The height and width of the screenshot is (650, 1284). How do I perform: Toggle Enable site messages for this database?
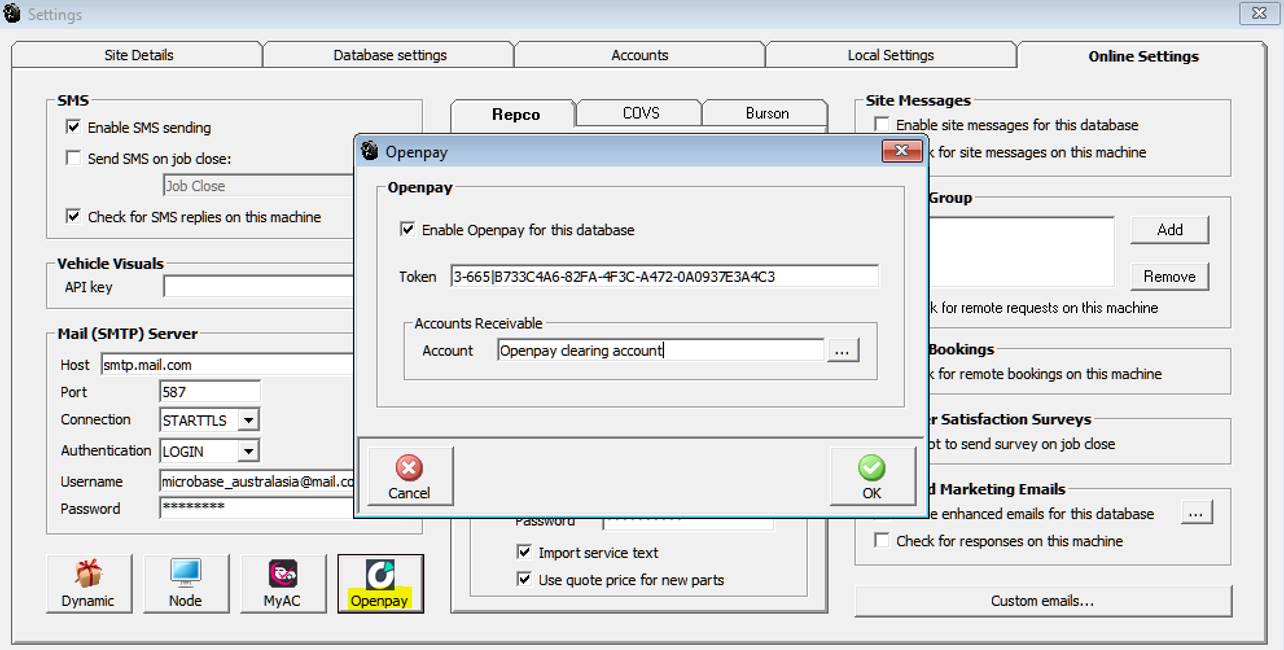click(x=882, y=125)
